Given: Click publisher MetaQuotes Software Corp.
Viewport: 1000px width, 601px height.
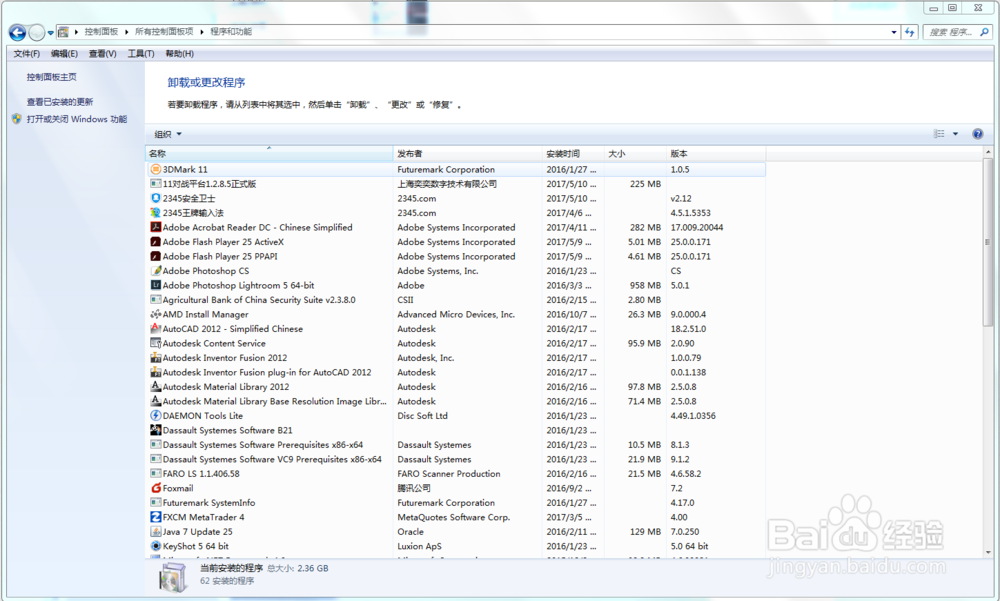Looking at the screenshot, I should click(453, 517).
